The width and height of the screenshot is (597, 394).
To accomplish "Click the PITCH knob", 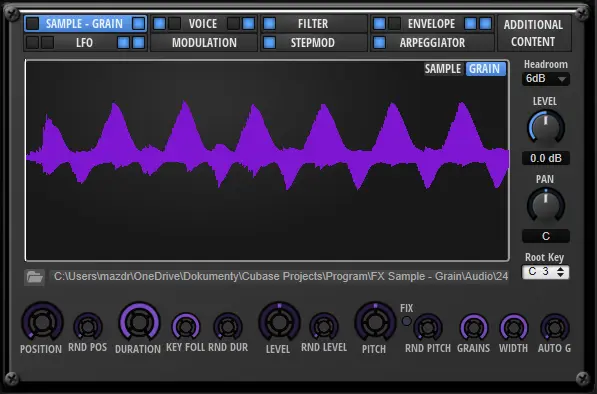I will [375, 322].
